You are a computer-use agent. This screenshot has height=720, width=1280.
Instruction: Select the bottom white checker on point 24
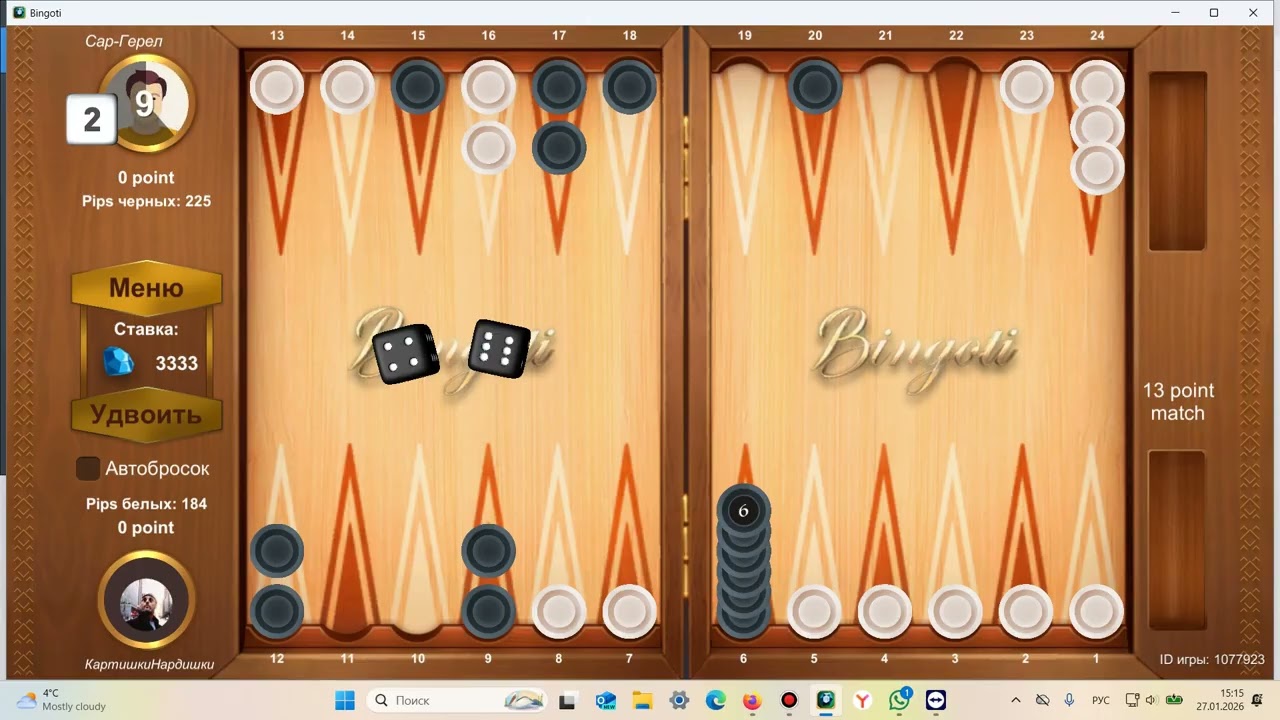click(x=1097, y=167)
